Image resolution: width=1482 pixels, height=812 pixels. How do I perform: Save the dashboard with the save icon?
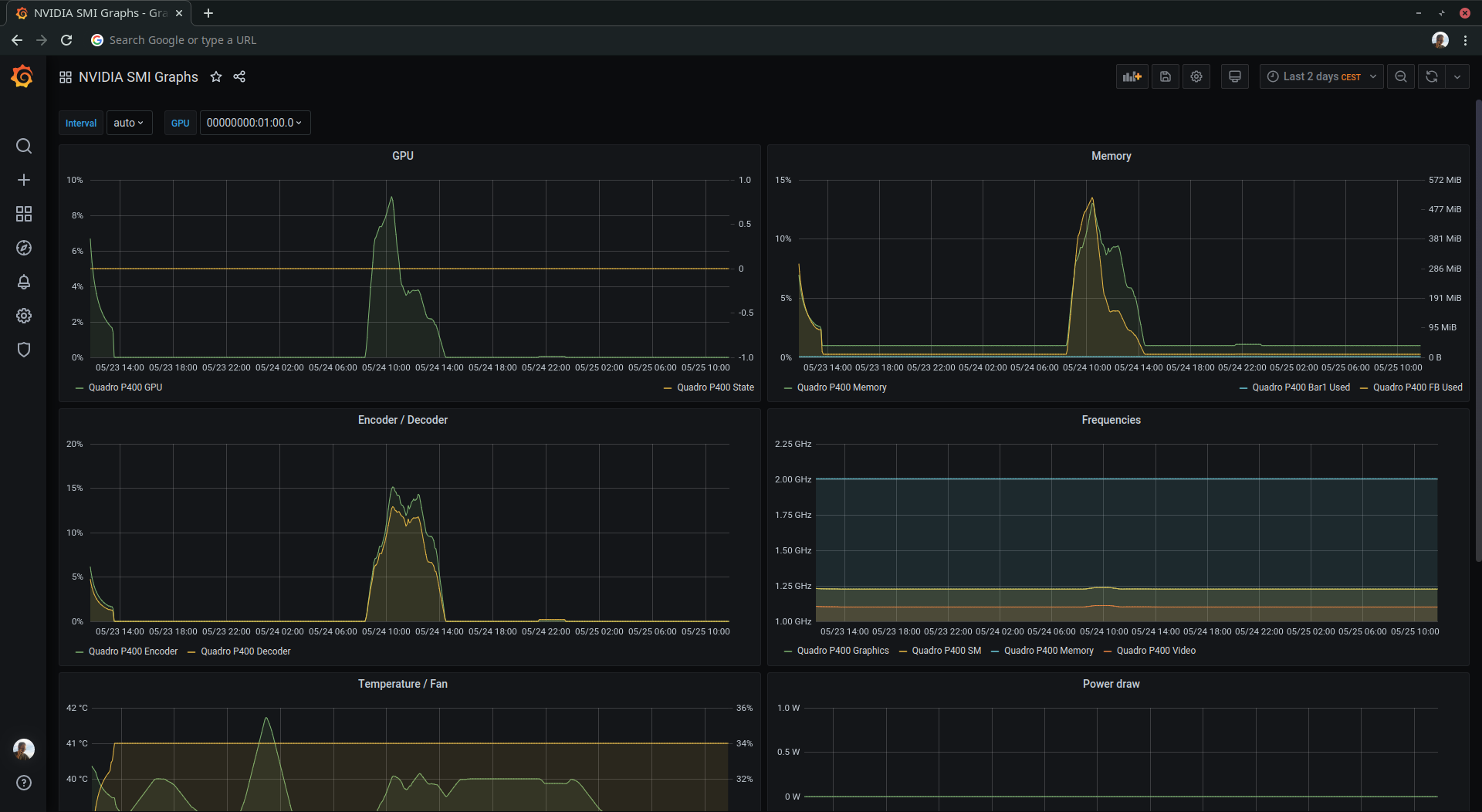coord(1166,76)
